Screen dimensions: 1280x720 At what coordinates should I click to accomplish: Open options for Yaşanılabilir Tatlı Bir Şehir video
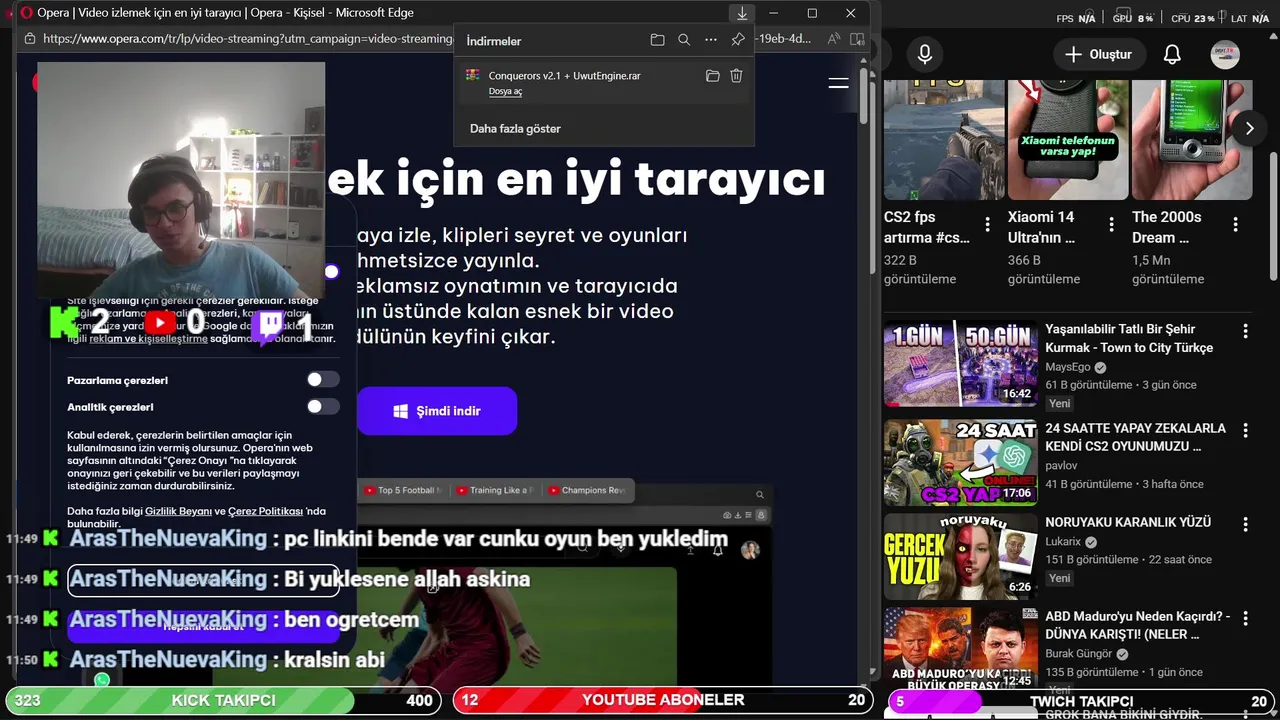(x=1245, y=331)
